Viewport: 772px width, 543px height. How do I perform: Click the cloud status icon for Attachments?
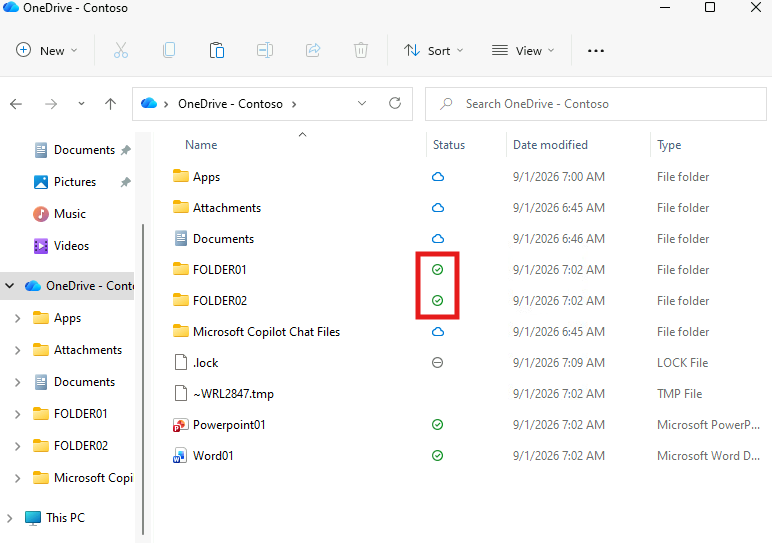(x=438, y=208)
